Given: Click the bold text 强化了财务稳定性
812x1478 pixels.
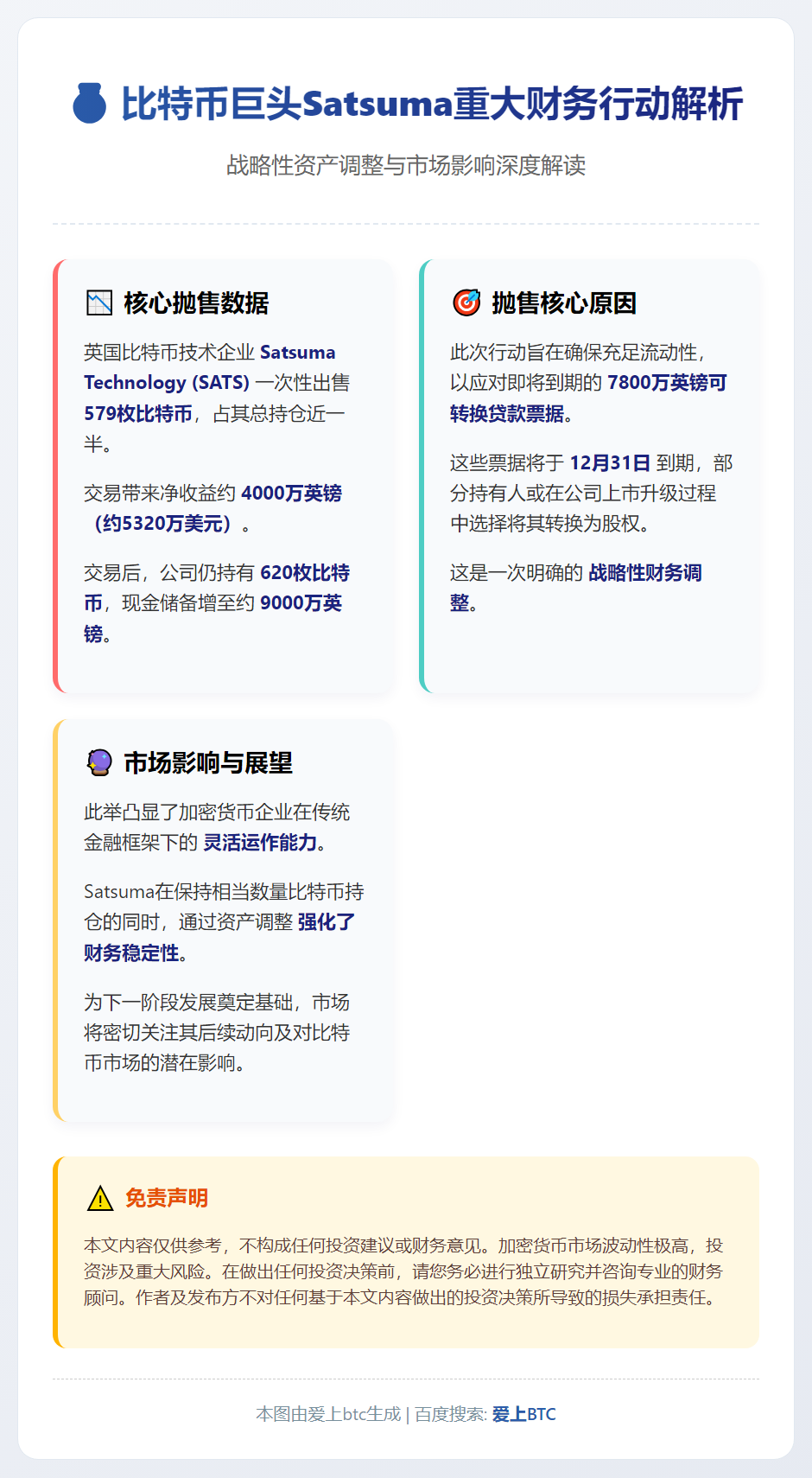Looking at the screenshot, I should click(219, 937).
